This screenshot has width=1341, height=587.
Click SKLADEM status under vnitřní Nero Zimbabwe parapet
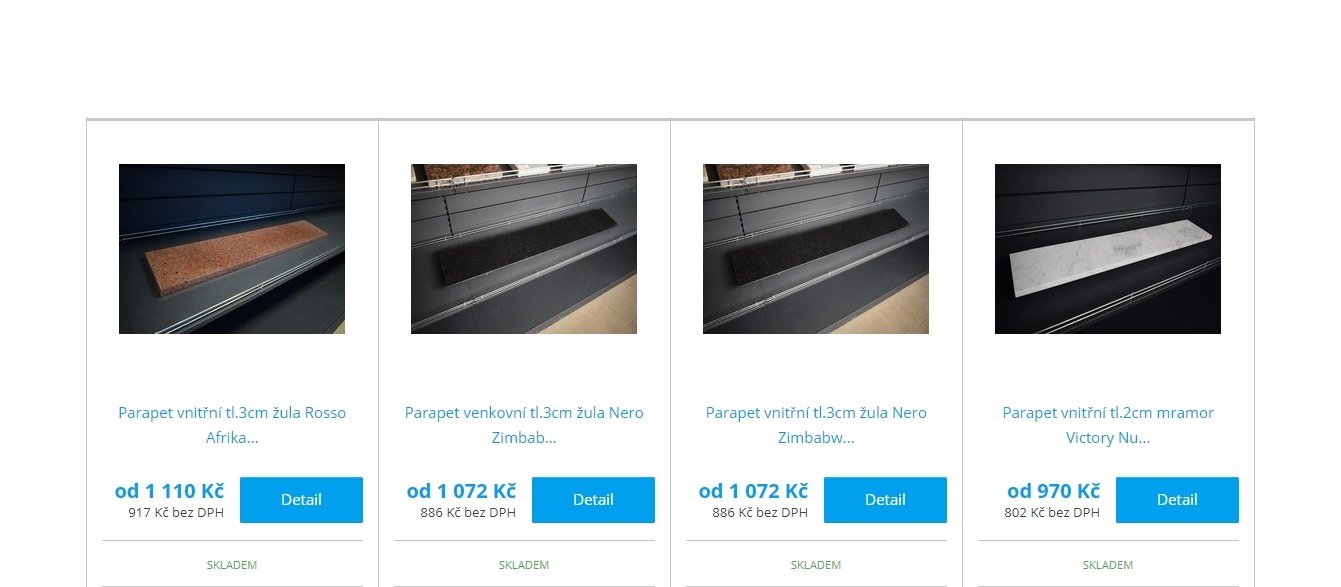click(816, 565)
